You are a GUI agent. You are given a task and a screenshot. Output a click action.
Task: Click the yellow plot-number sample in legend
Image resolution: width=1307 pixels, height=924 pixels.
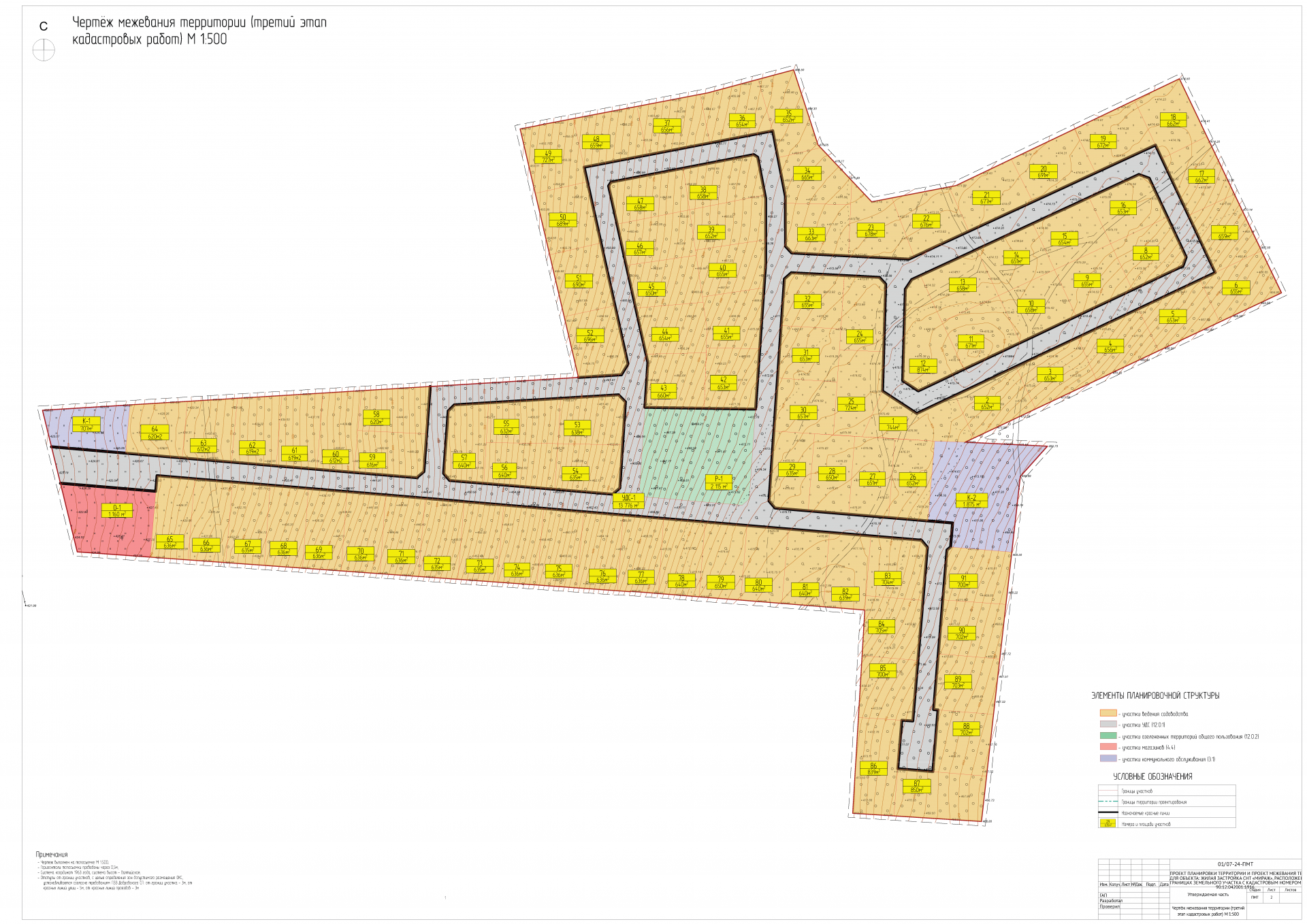point(1108,823)
